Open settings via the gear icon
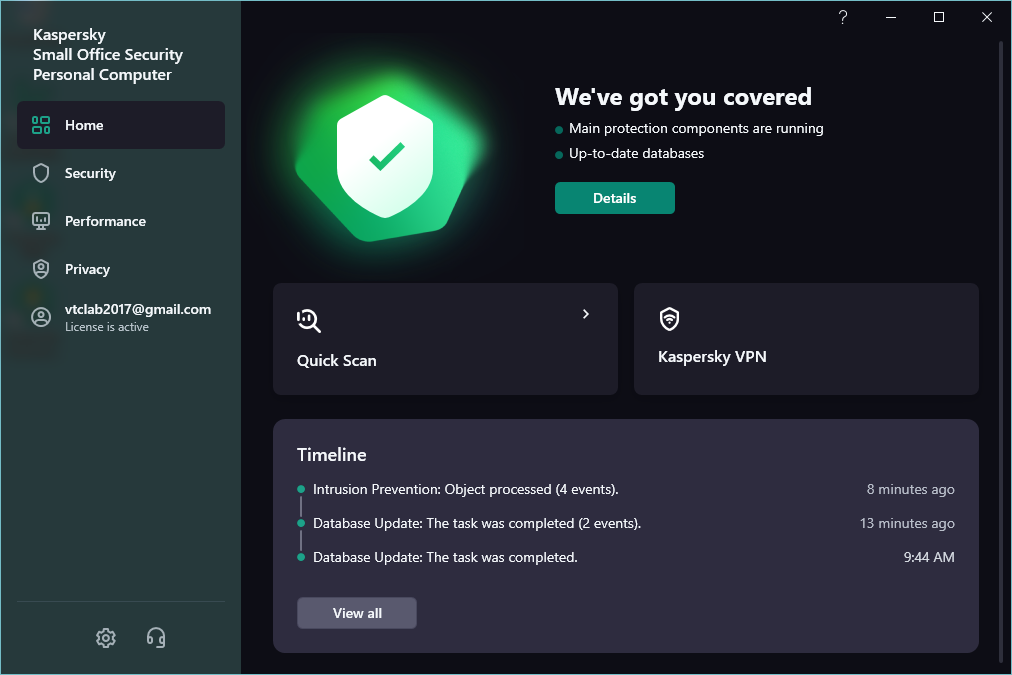 [x=106, y=637]
